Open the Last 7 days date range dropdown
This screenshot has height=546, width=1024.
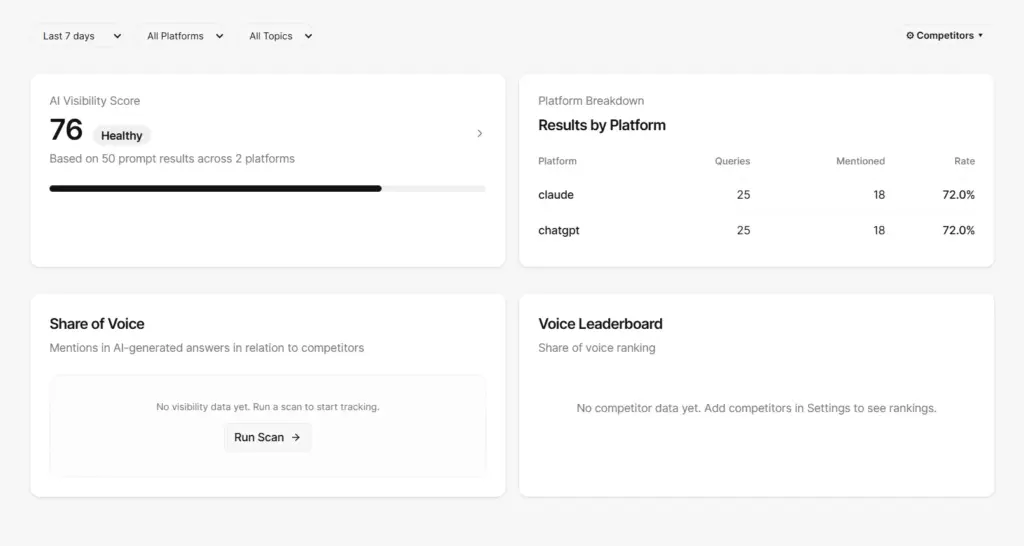click(x=82, y=36)
